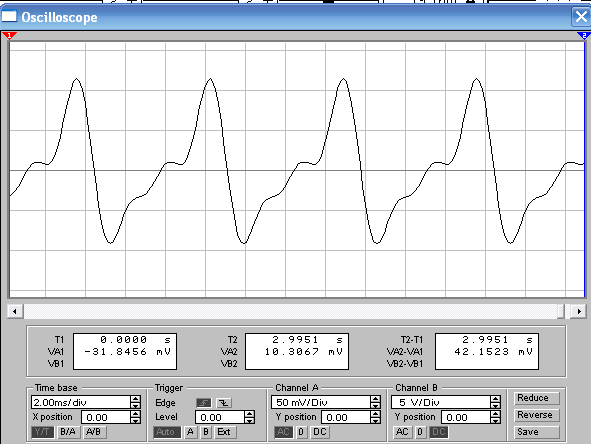This screenshot has width=591, height=444.
Task: Switch time base to B/A mode
Action: point(68,432)
